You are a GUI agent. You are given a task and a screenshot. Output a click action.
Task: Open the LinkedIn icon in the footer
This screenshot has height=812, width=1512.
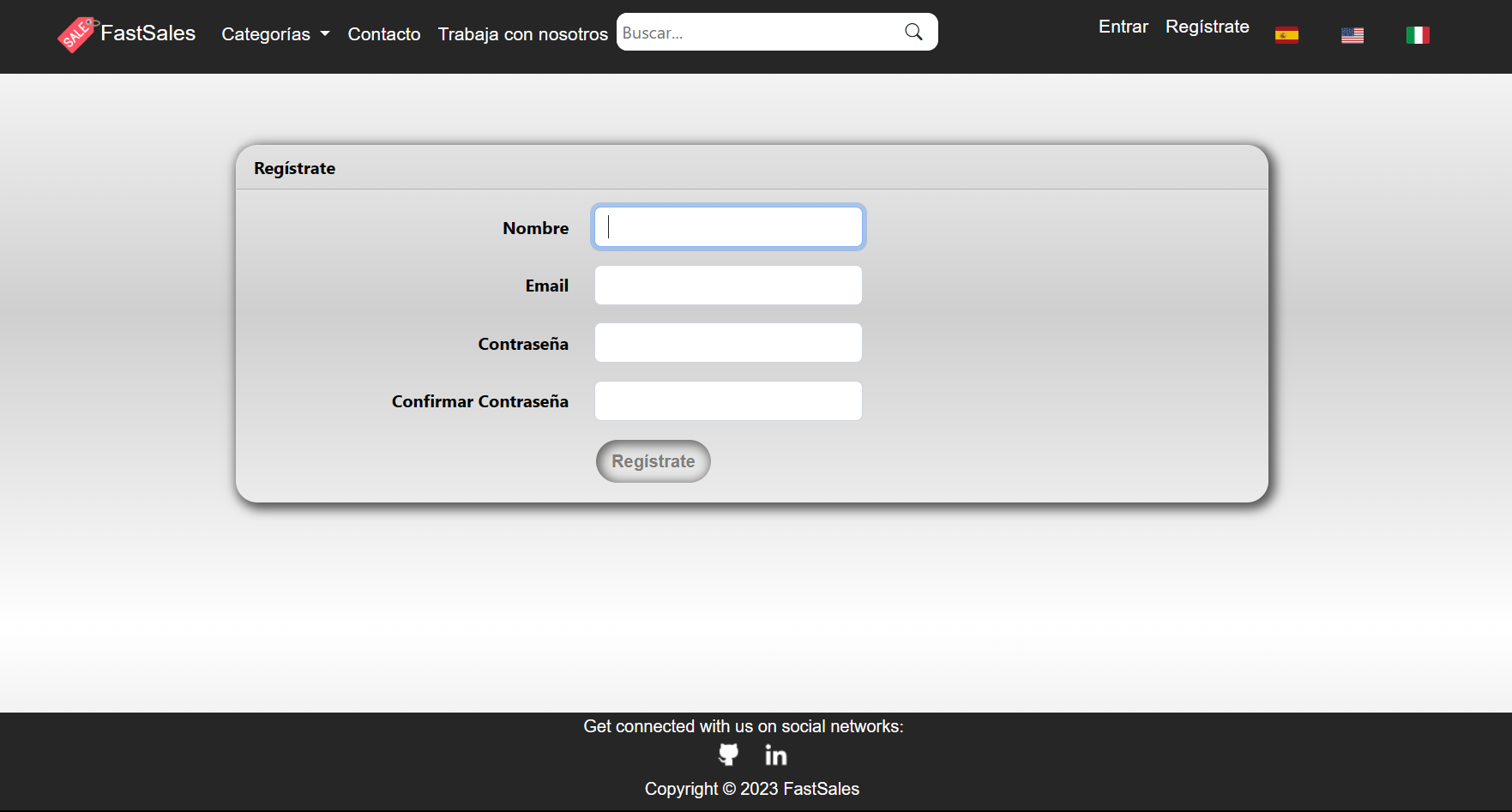[x=776, y=755]
